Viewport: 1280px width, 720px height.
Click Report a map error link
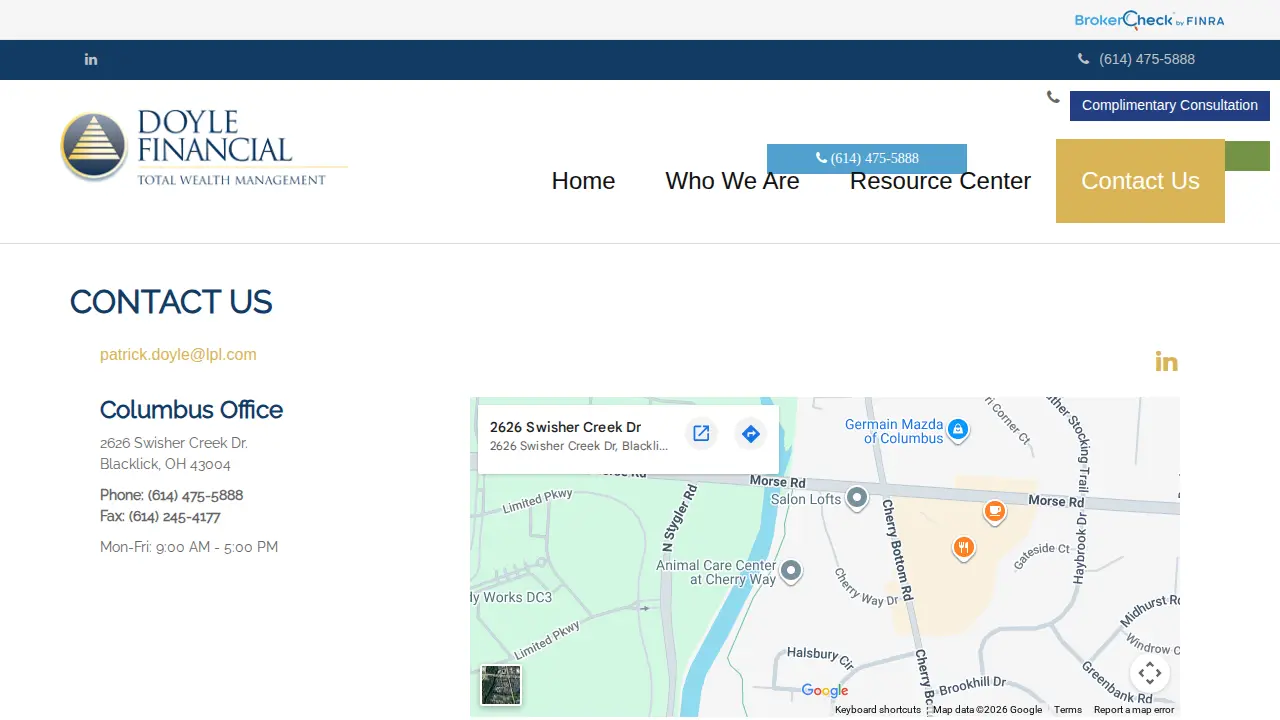(x=1134, y=710)
